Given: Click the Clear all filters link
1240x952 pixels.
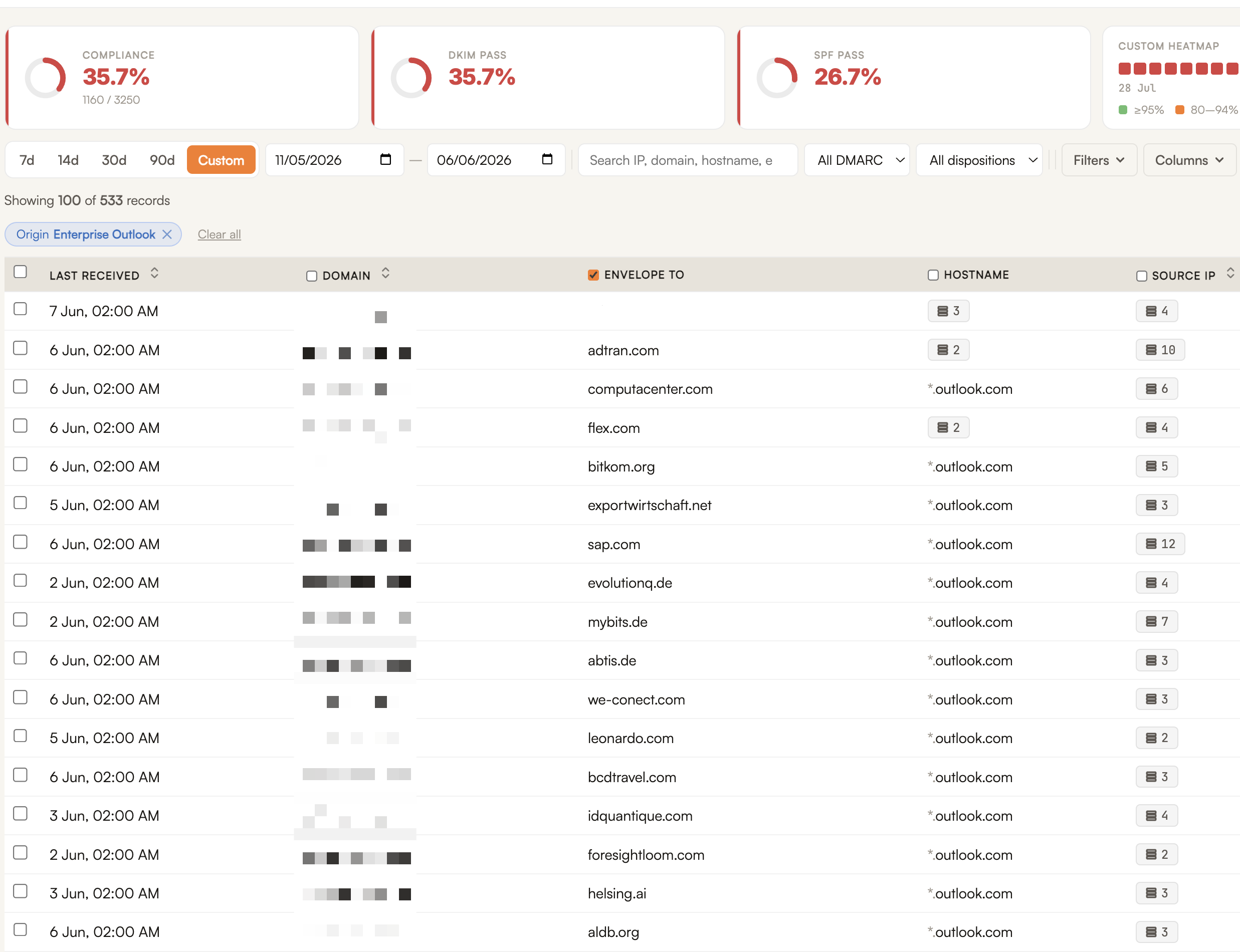Looking at the screenshot, I should [x=220, y=234].
